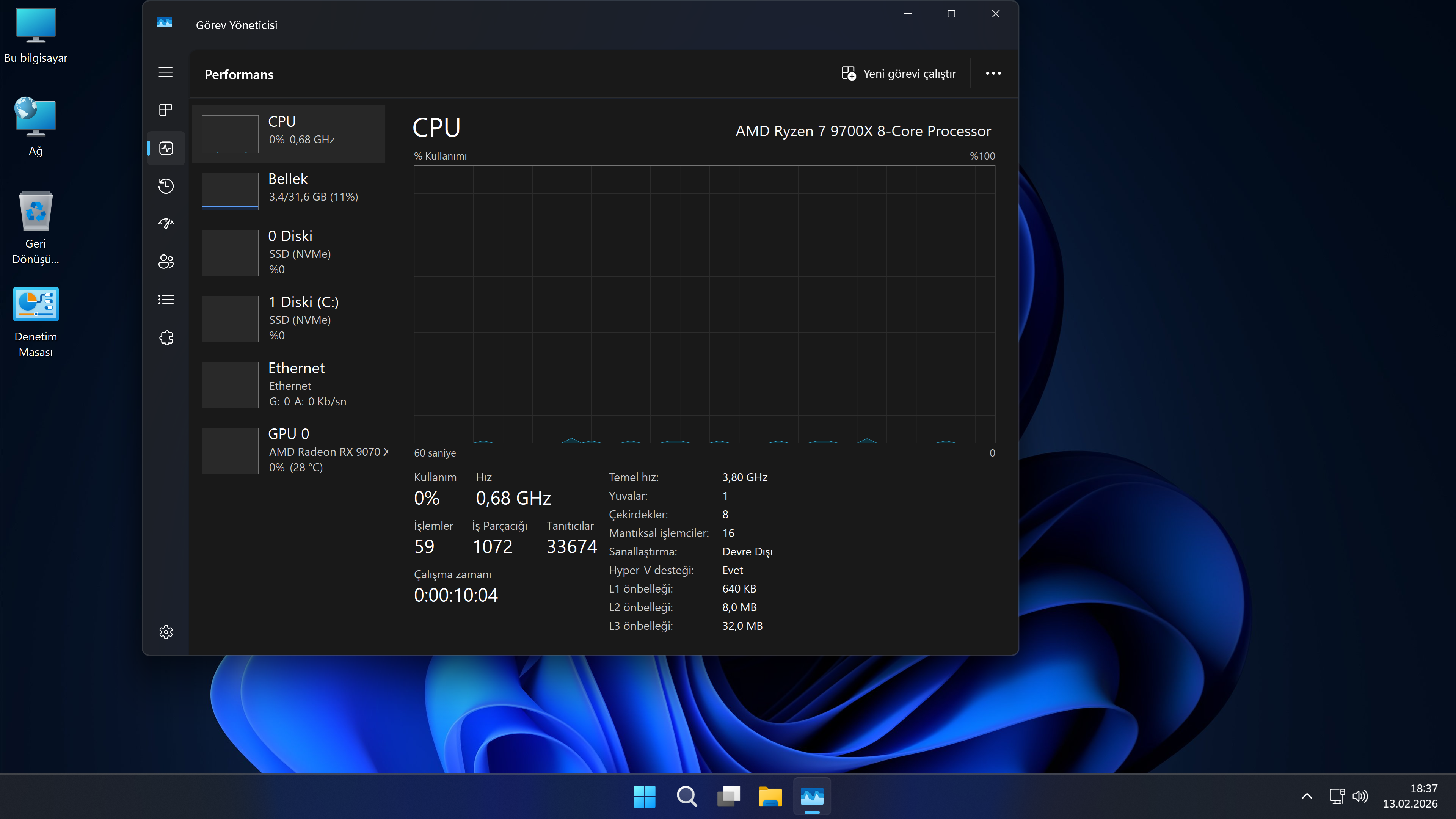Click the Mantıksal işlemciler 16 value

click(728, 533)
